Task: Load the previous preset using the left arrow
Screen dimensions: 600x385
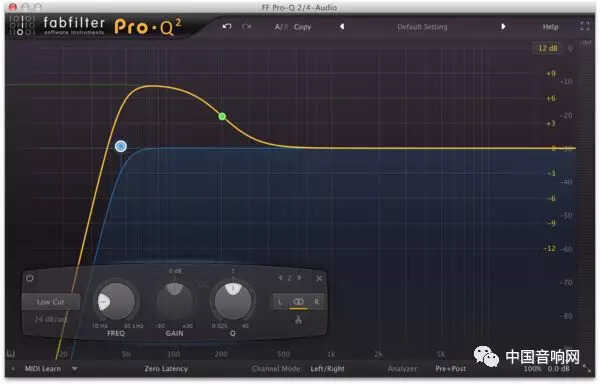Action: (342, 26)
